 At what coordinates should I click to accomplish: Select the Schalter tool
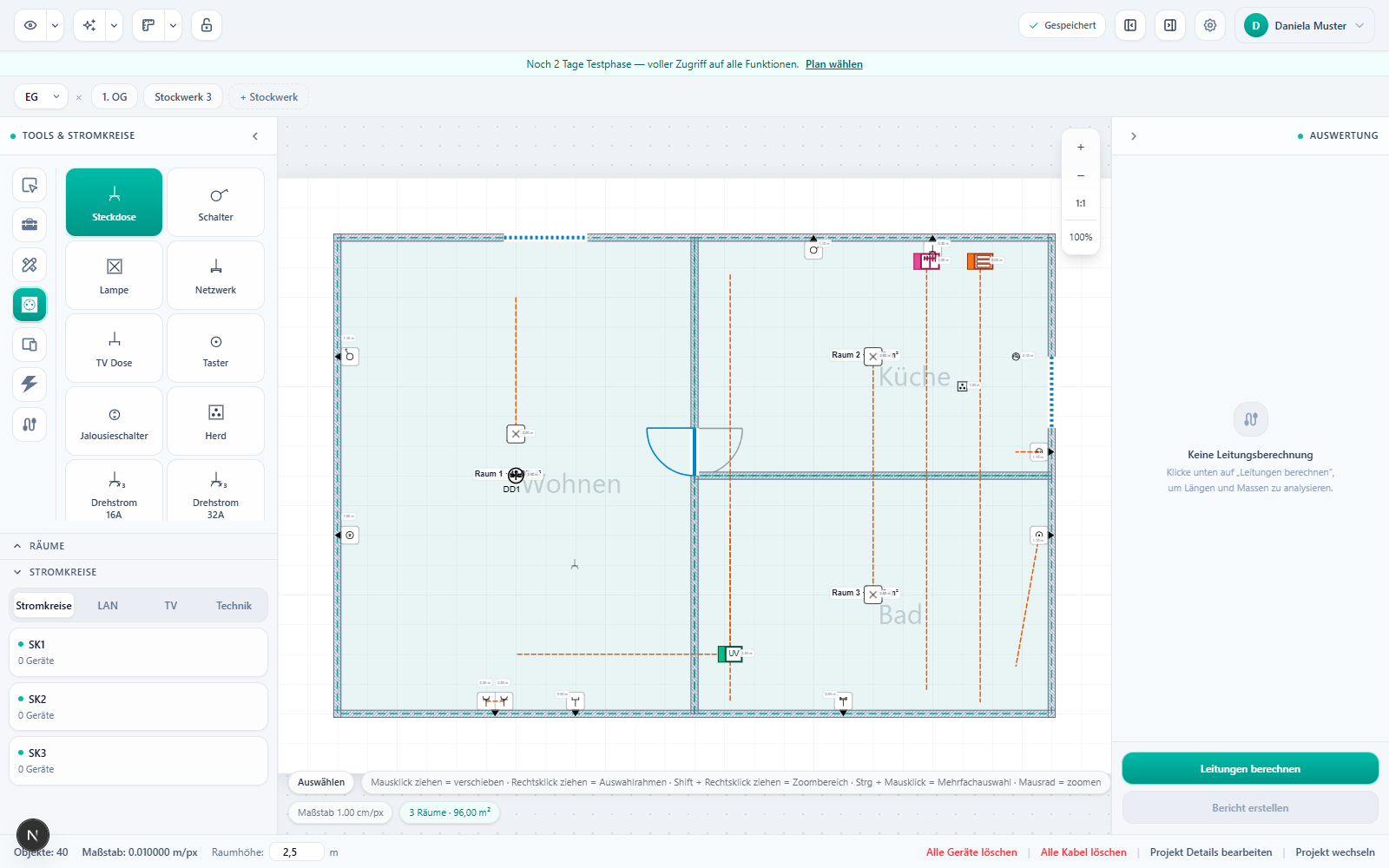point(215,202)
